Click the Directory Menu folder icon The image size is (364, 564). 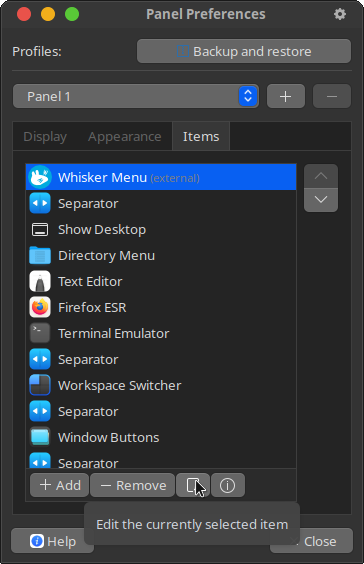pos(40,255)
